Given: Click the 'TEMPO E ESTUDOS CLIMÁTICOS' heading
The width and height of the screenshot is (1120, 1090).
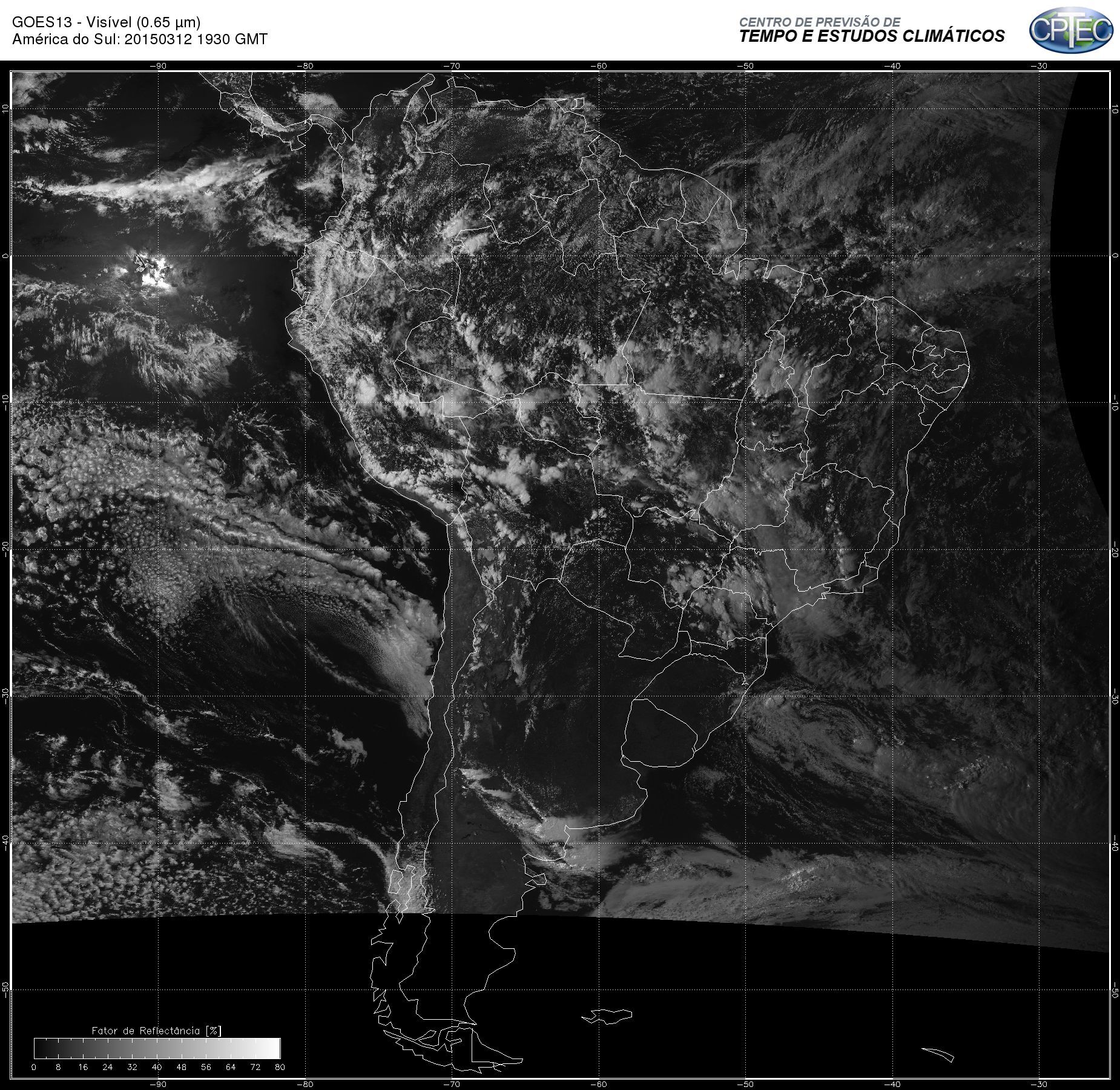Looking at the screenshot, I should click(872, 36).
